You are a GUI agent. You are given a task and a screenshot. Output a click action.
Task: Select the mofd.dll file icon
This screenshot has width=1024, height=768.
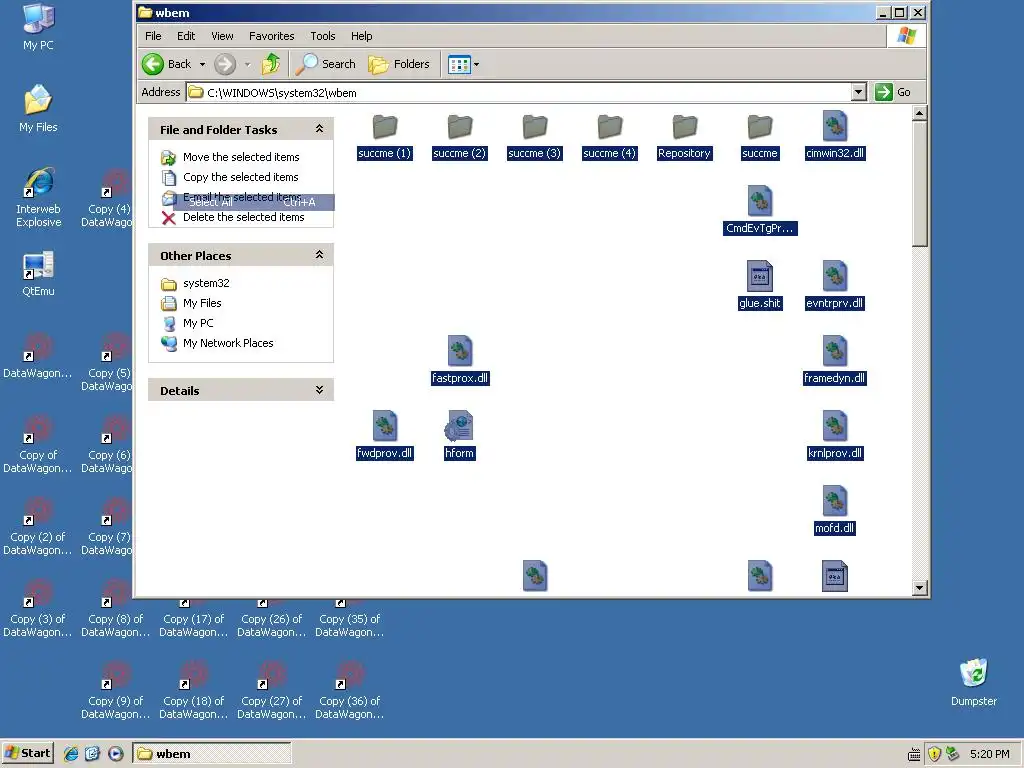coord(835,502)
